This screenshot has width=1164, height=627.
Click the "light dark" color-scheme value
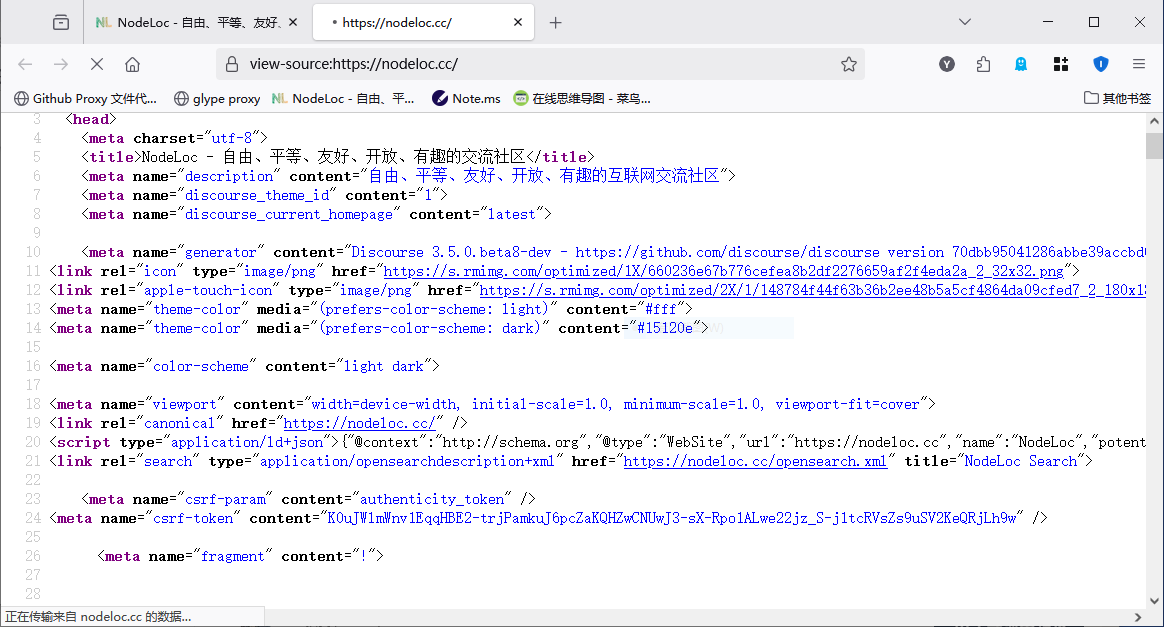[x=384, y=367]
